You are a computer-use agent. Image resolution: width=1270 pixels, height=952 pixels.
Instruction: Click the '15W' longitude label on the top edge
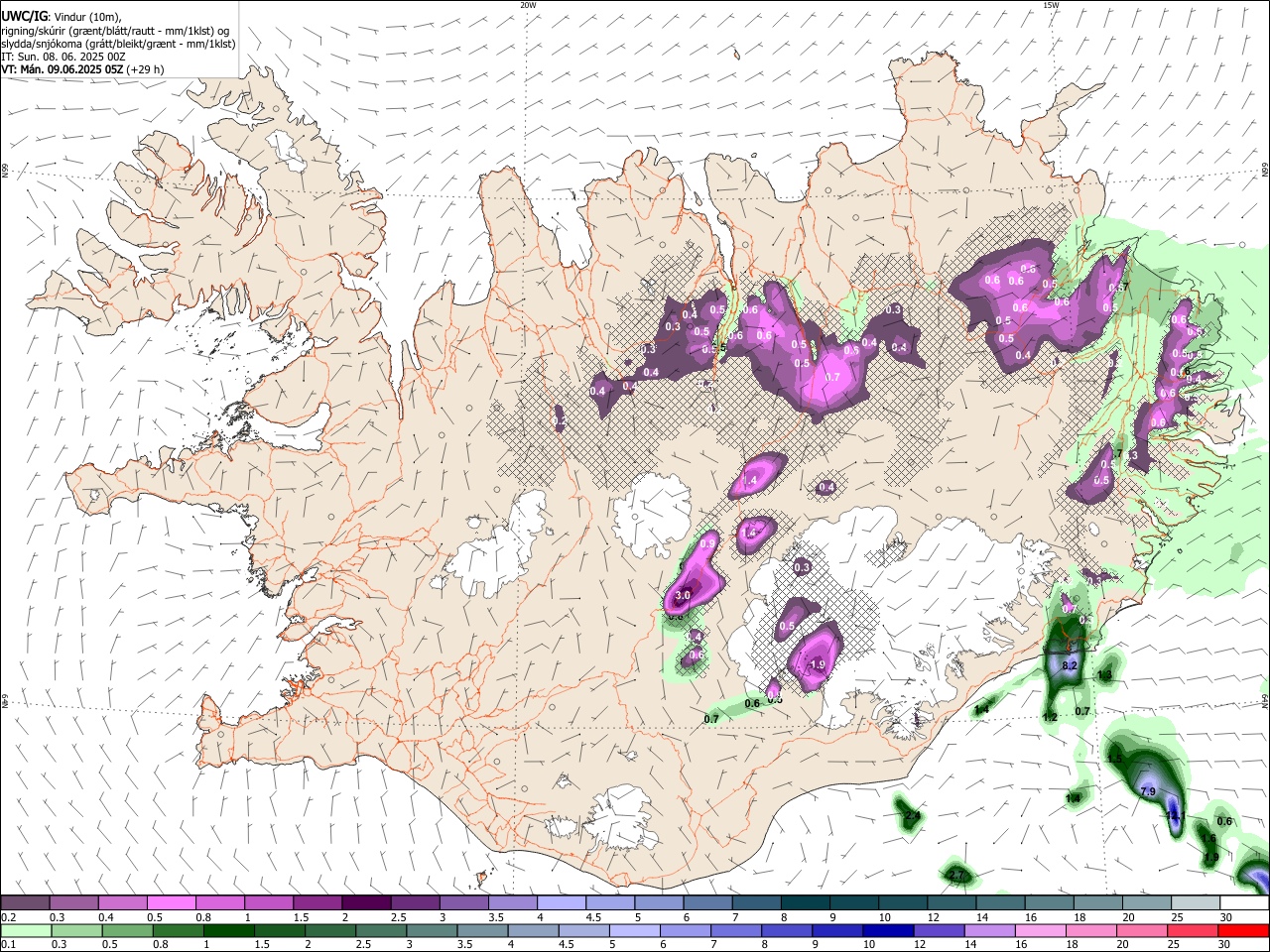1051,5
